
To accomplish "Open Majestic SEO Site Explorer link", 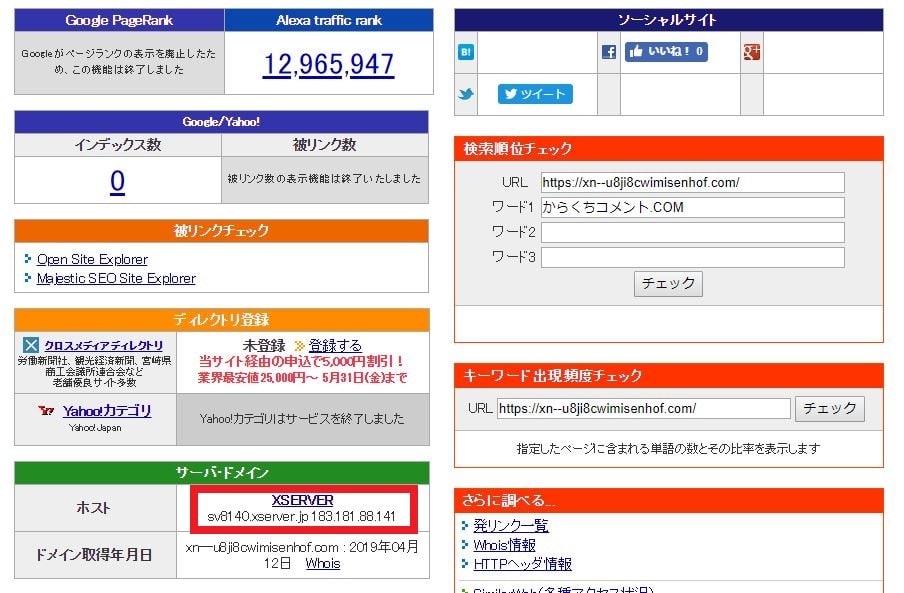I will coord(116,278).
